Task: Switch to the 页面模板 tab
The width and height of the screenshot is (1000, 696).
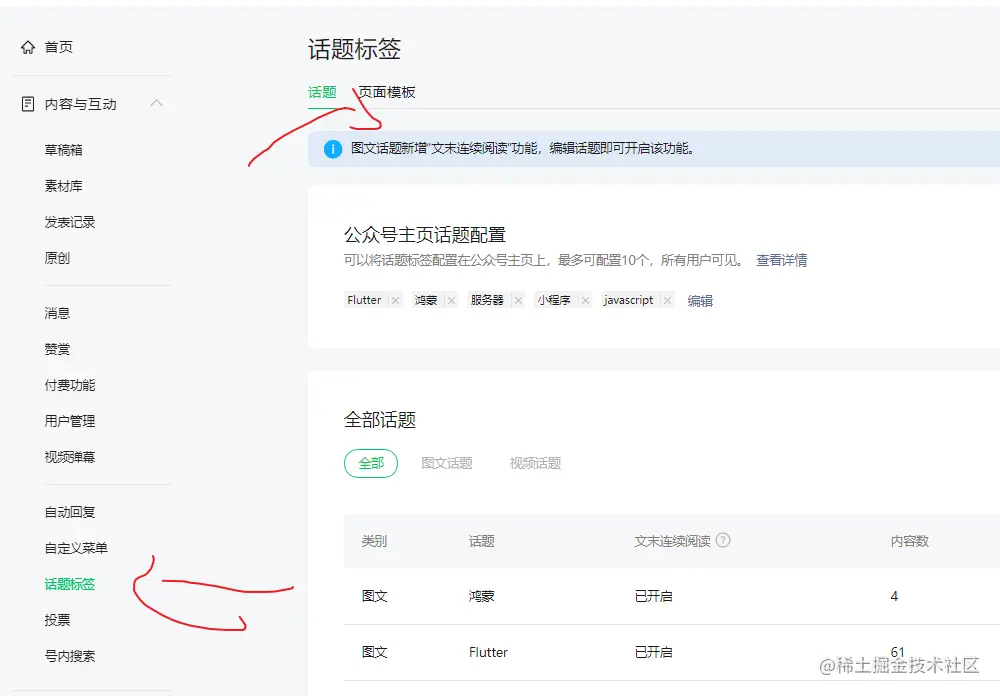Action: [x=386, y=93]
